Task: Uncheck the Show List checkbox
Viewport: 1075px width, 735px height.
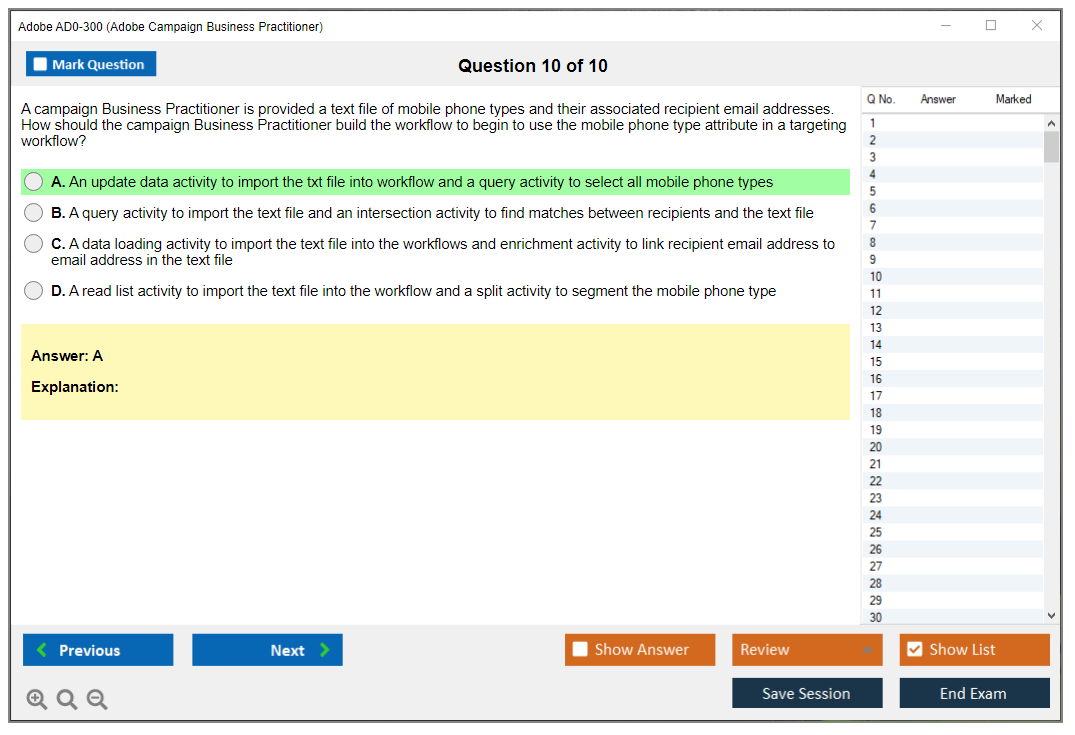Action: point(914,650)
